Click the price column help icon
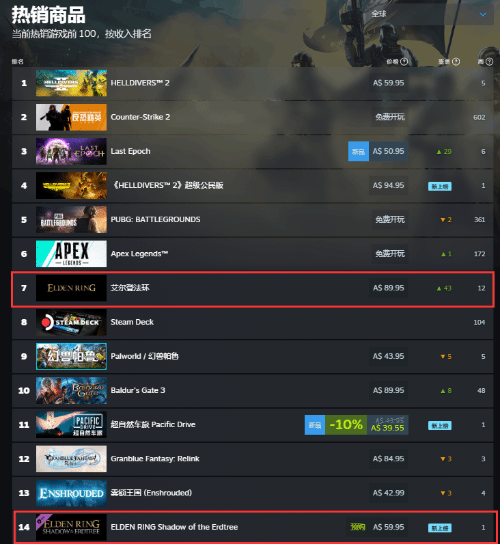The height and width of the screenshot is (544, 500). 404,62
